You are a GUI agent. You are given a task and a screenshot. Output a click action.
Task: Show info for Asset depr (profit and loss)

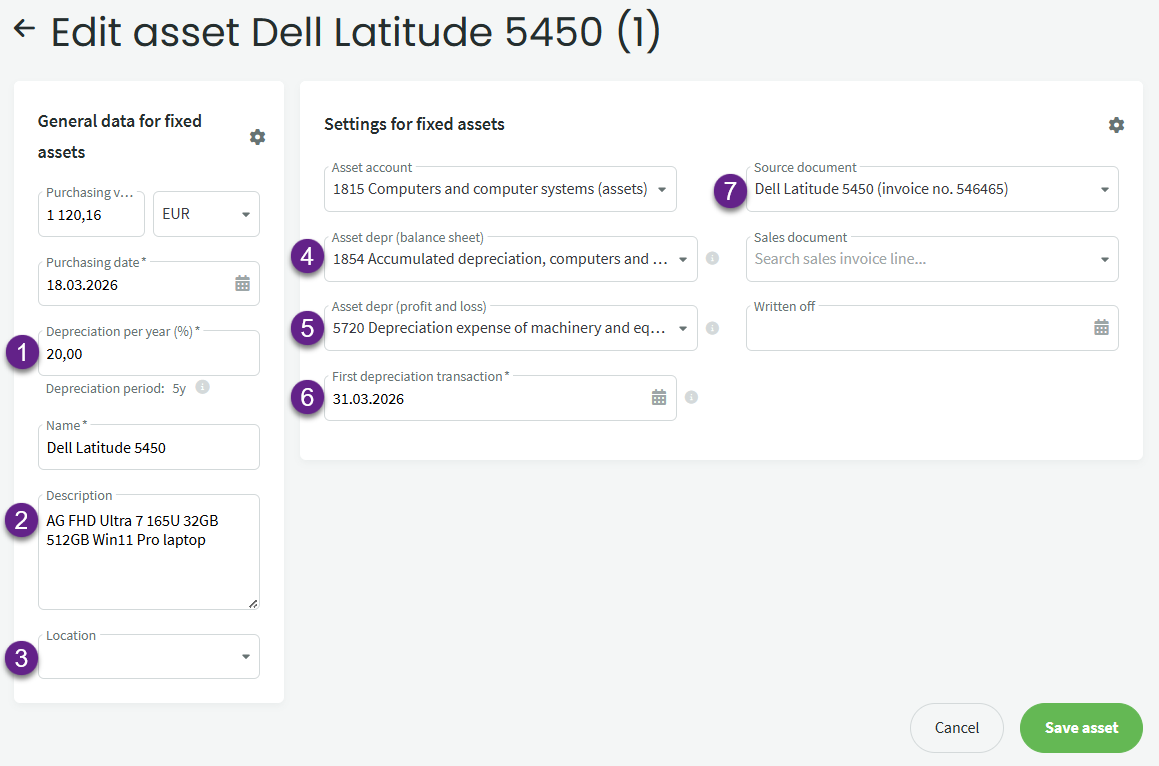click(x=712, y=328)
